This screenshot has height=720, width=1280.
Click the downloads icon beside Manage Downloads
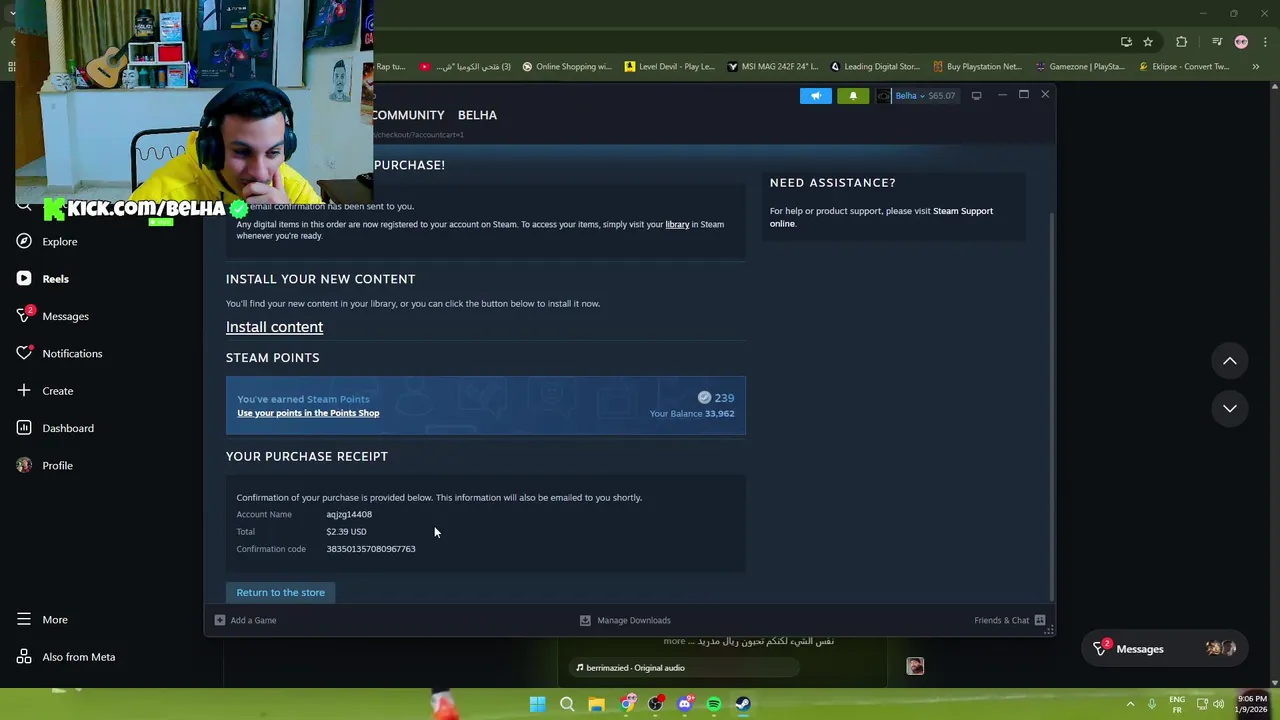(585, 620)
